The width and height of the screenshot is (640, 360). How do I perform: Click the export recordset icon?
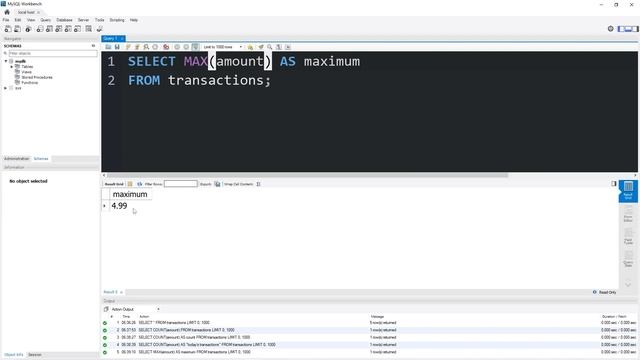coord(217,184)
